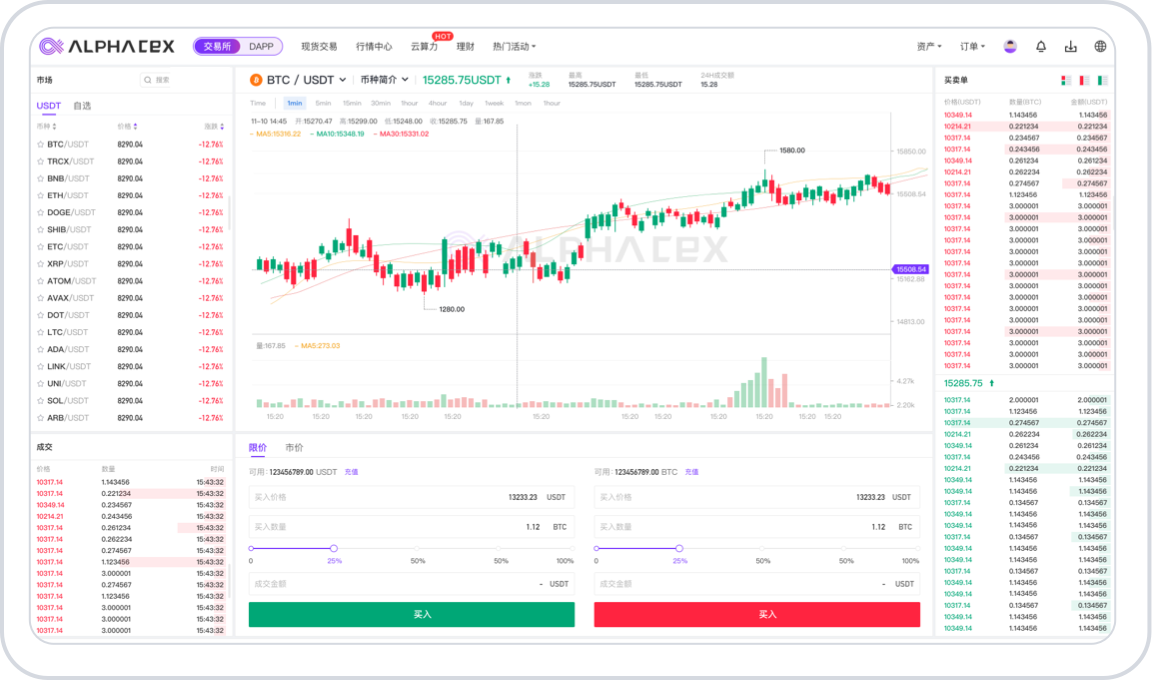Star the DOGE/USDT trading pair

39,212
